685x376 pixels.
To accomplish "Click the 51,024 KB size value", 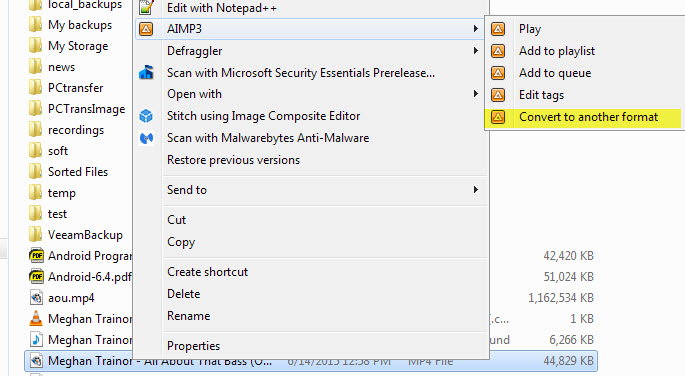I will [x=568, y=277].
